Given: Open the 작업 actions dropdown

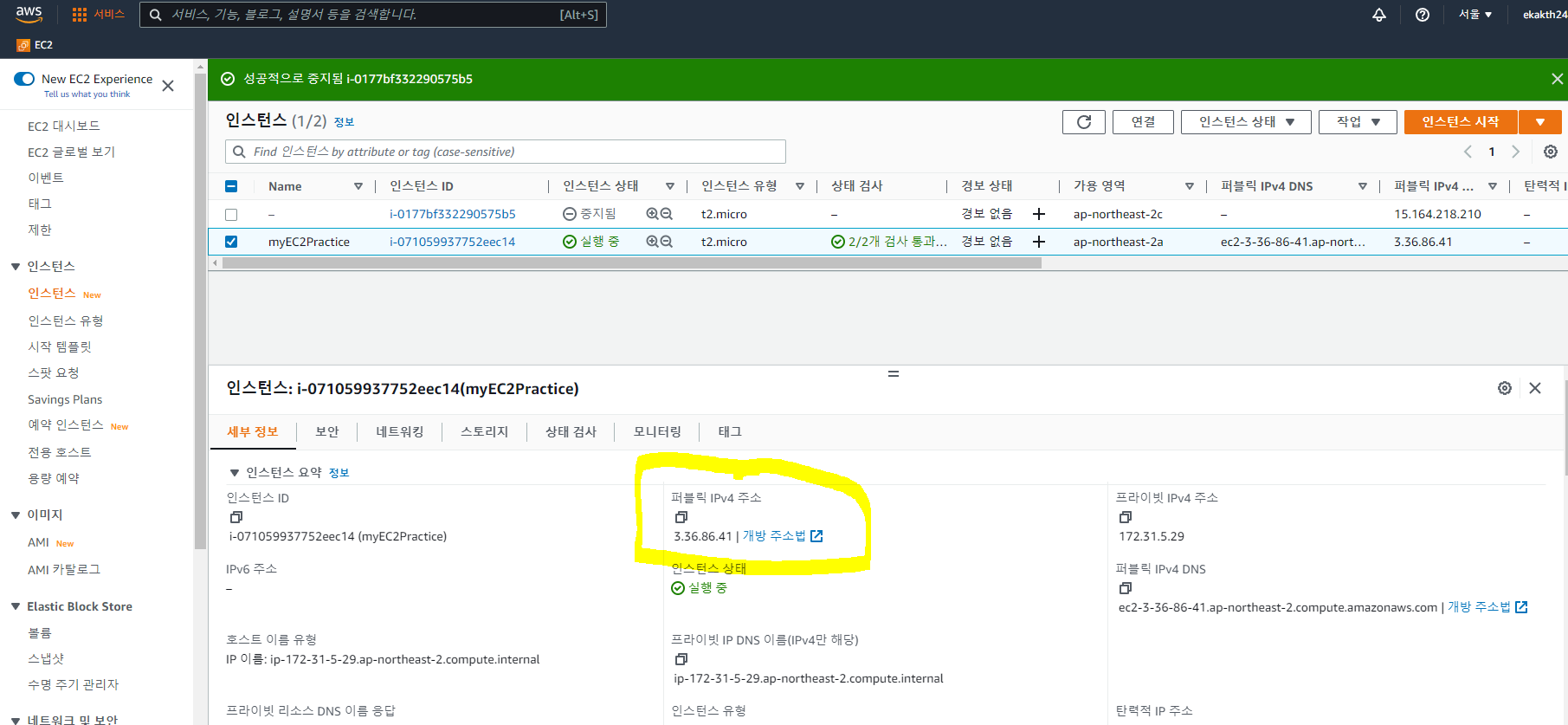Looking at the screenshot, I should click(x=1358, y=122).
